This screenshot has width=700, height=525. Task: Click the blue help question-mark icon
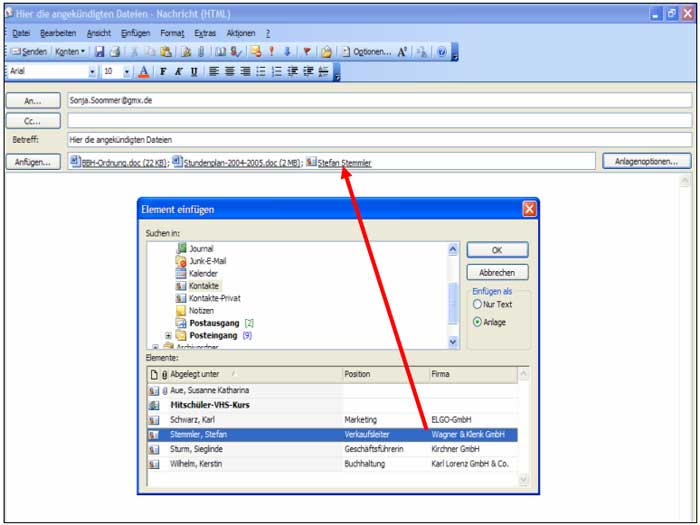point(441,51)
